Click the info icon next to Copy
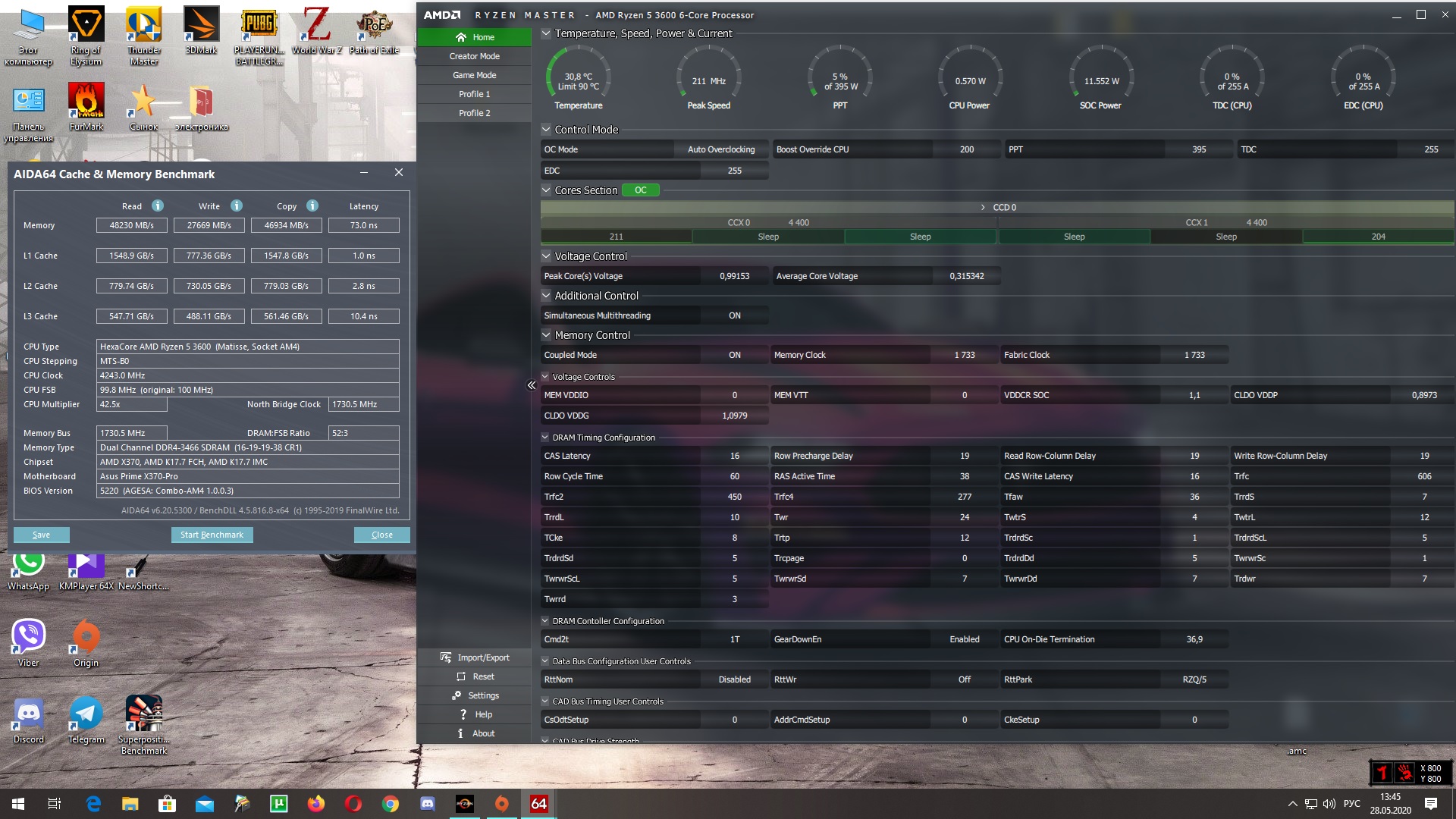Viewport: 1456px width, 819px height. 312,206
